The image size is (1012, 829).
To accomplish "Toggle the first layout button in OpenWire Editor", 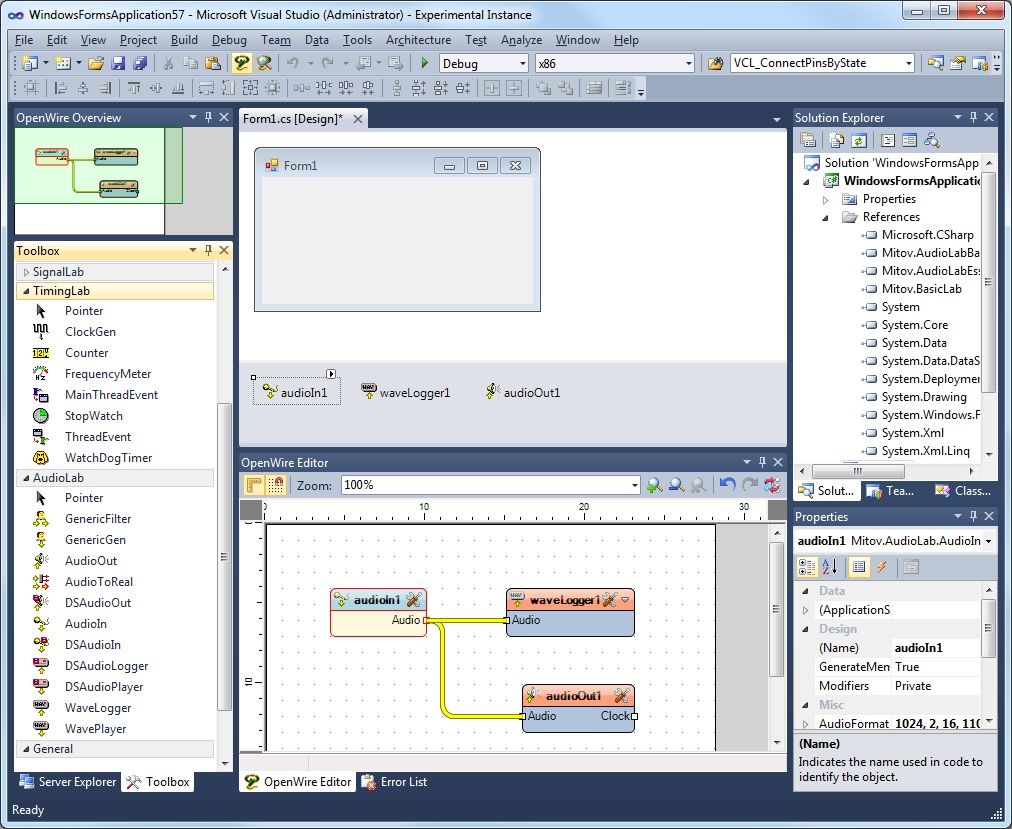I will [x=255, y=485].
